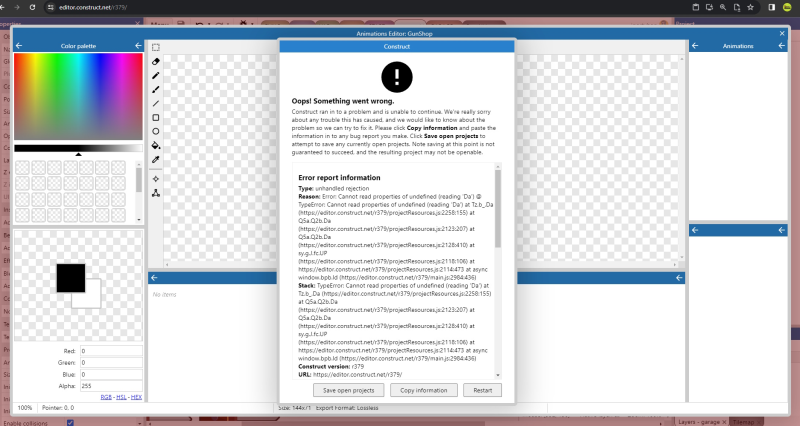
Task: Open browser side panel icon
Action: [x=771, y=7]
